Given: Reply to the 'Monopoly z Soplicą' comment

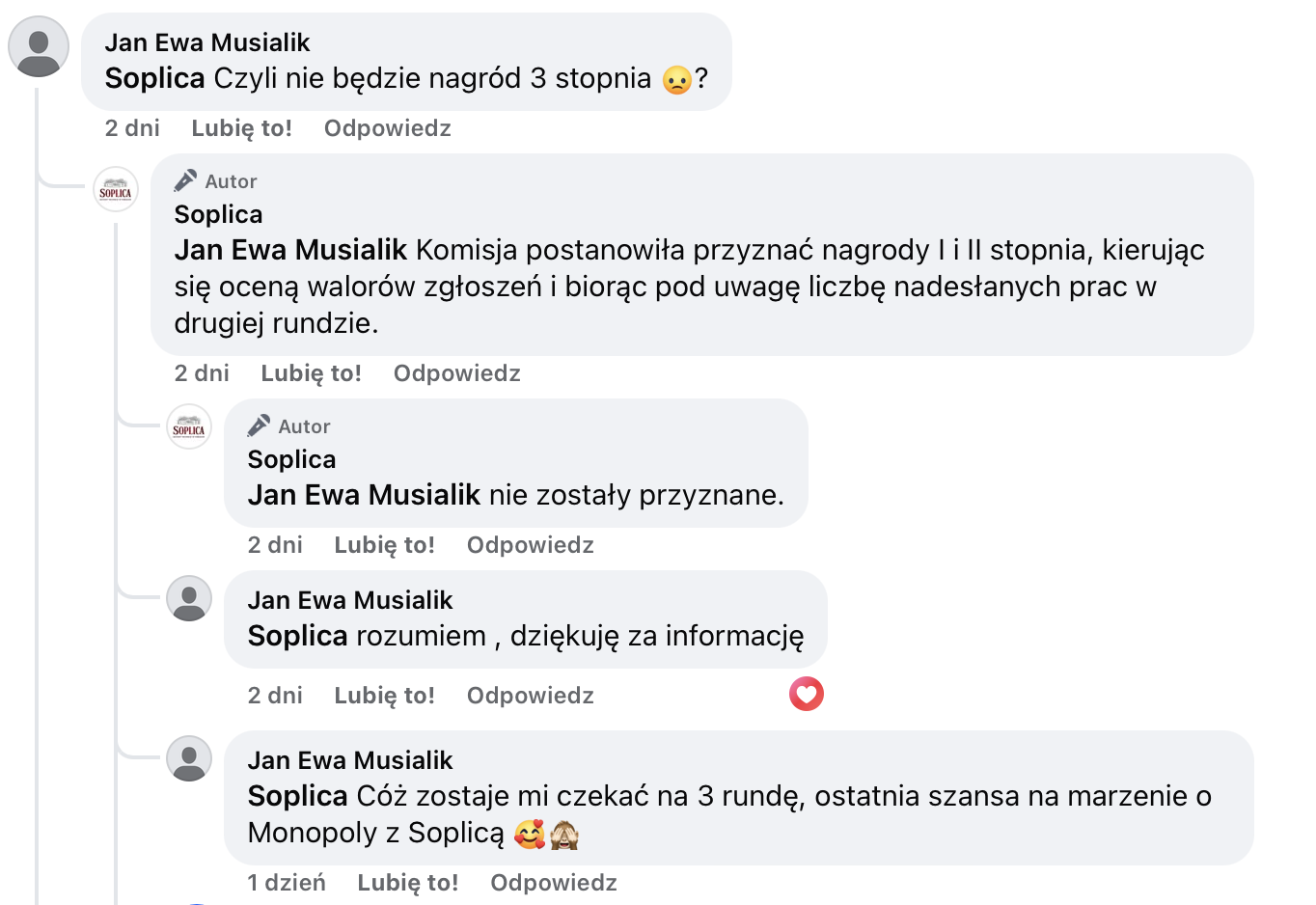Looking at the screenshot, I should coord(553,883).
